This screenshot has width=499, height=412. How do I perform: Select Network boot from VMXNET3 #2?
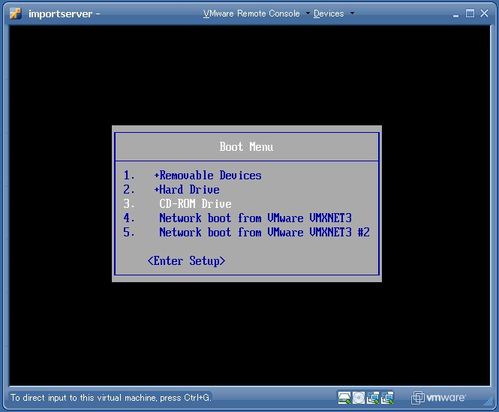[x=264, y=232]
